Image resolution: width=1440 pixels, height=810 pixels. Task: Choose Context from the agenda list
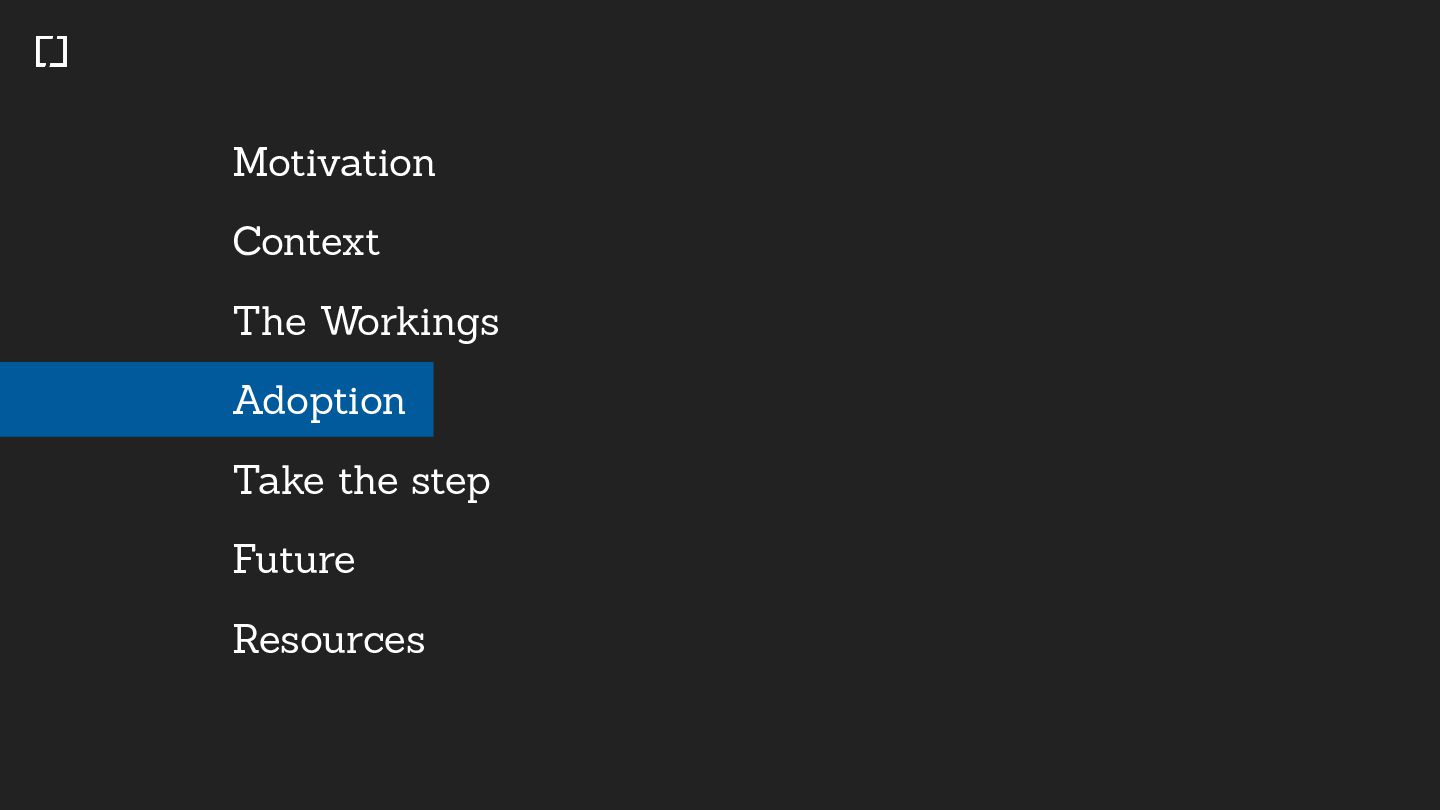[306, 242]
